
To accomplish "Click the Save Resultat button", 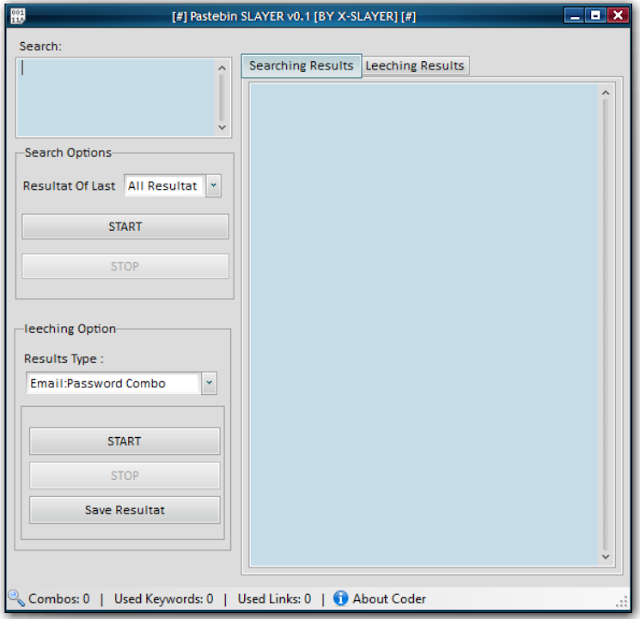I will 124,510.
